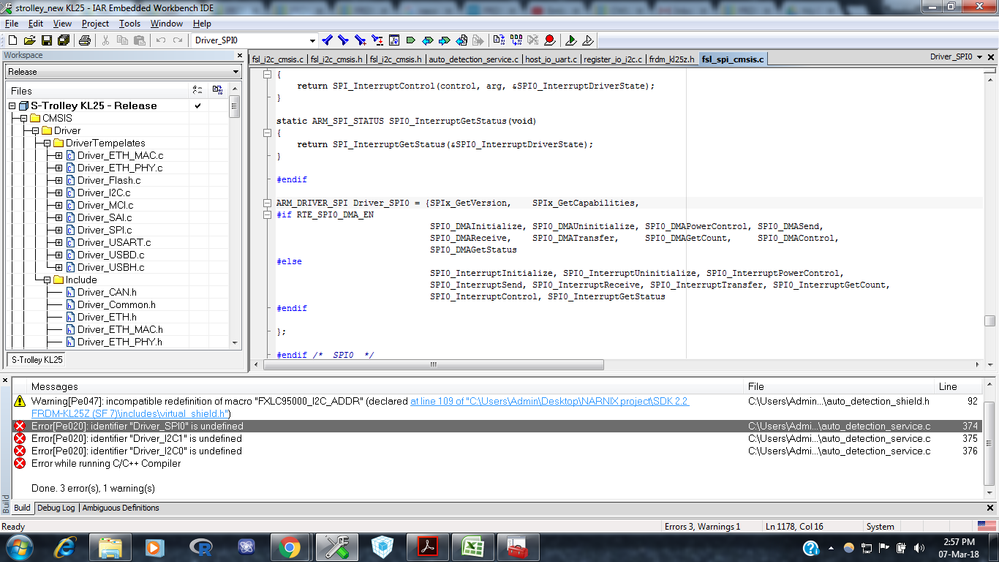Print the current file via printer icon

(84, 40)
